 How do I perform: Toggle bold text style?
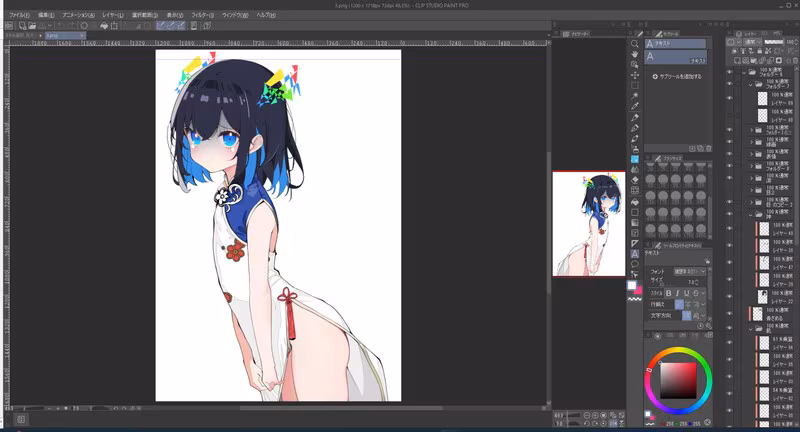[669, 293]
